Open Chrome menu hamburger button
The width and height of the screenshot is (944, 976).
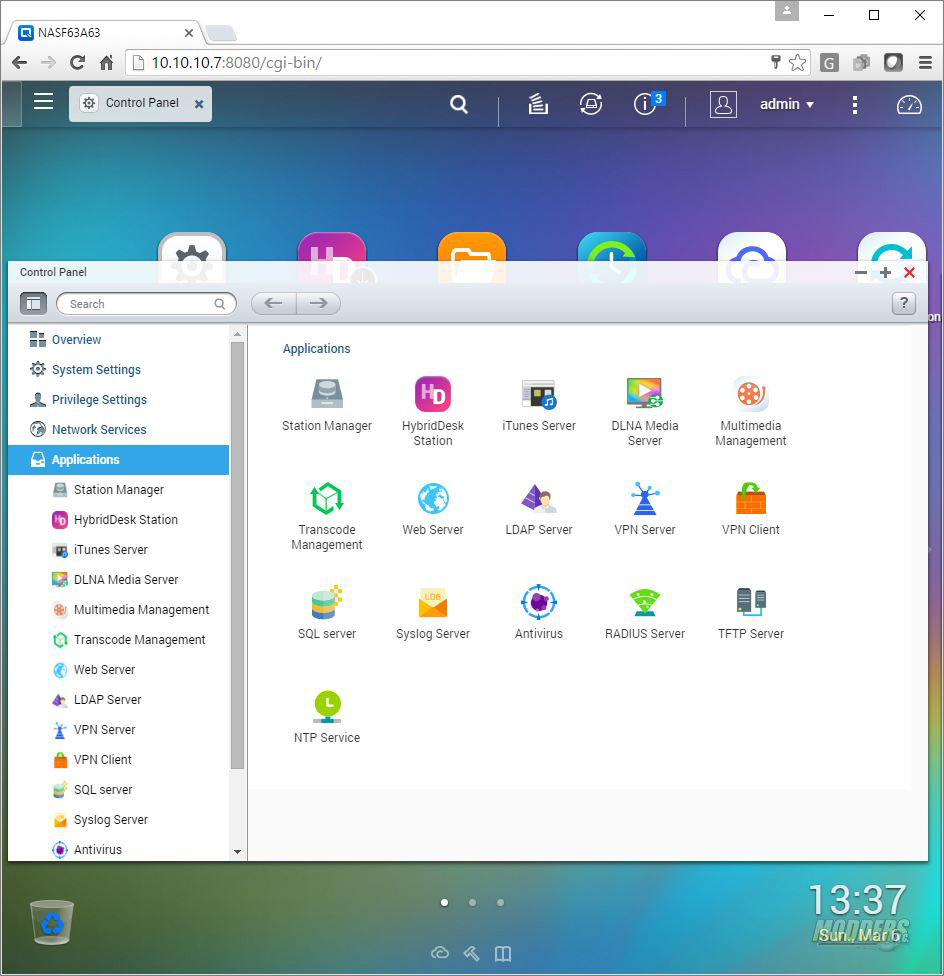point(925,62)
